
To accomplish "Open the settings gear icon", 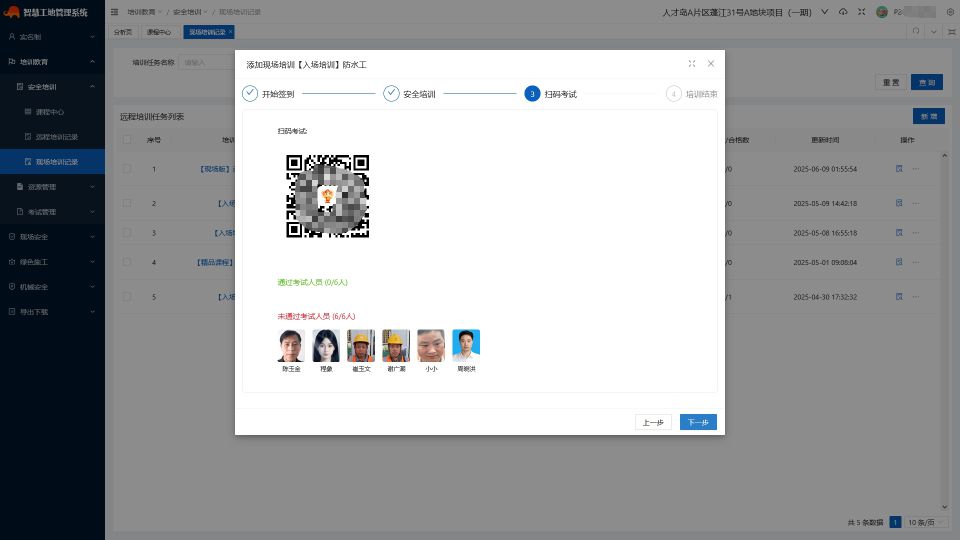I will pos(950,12).
